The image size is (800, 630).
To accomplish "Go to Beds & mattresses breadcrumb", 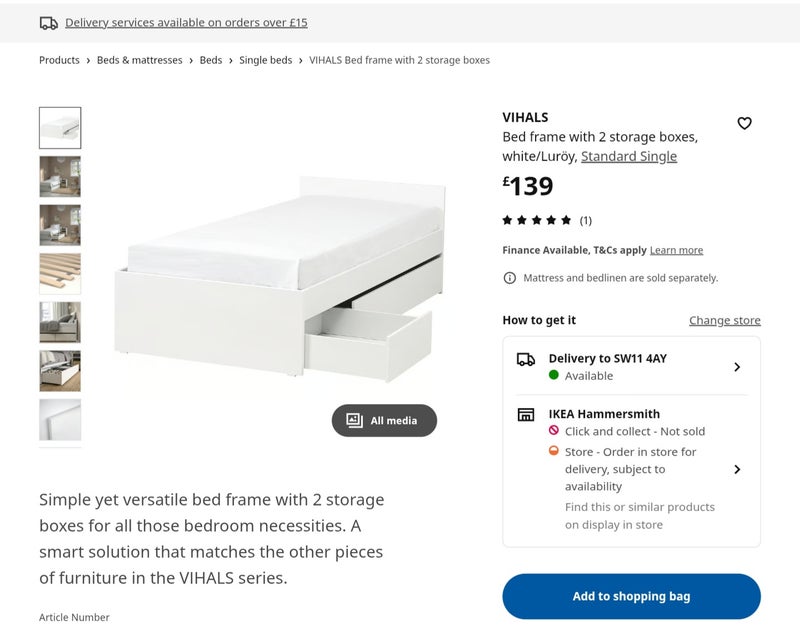I will (x=139, y=60).
